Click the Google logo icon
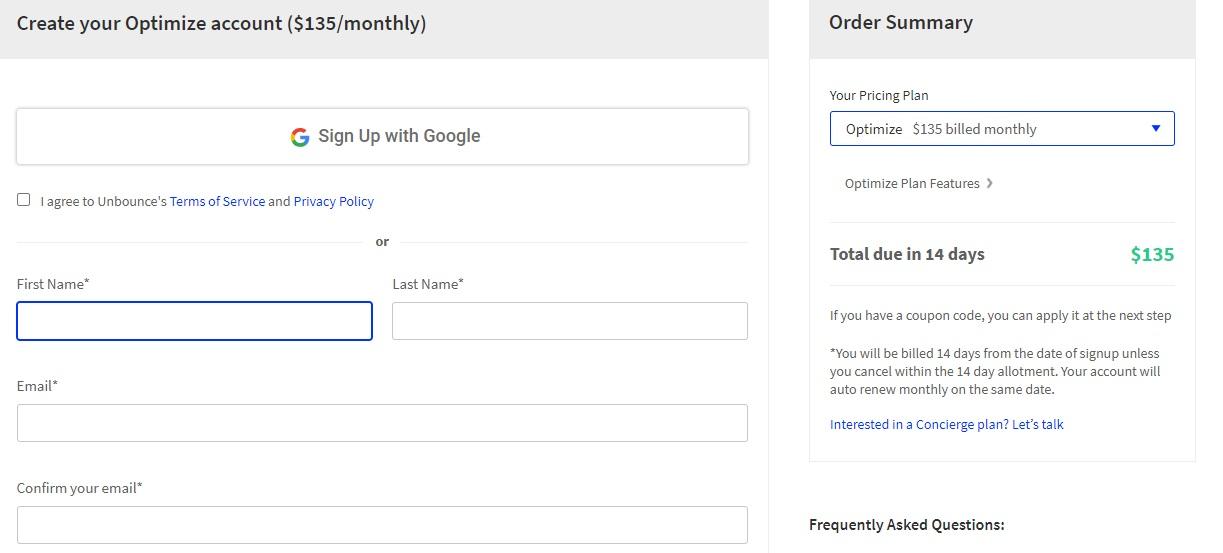This screenshot has height=553, width=1223. pyautogui.click(x=299, y=137)
